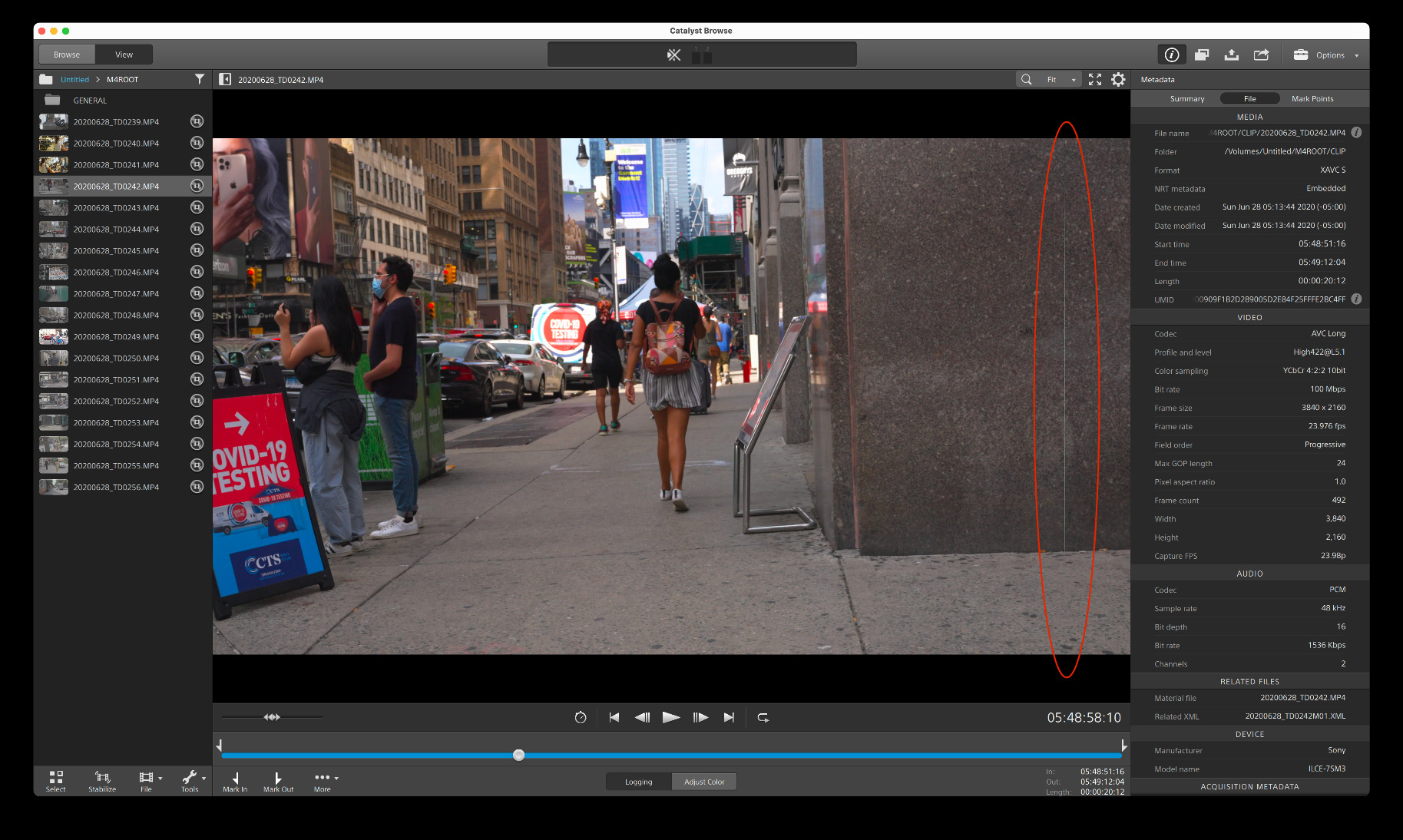Click the Untitled breadcrumb link
The height and width of the screenshot is (840, 1403).
(x=74, y=79)
